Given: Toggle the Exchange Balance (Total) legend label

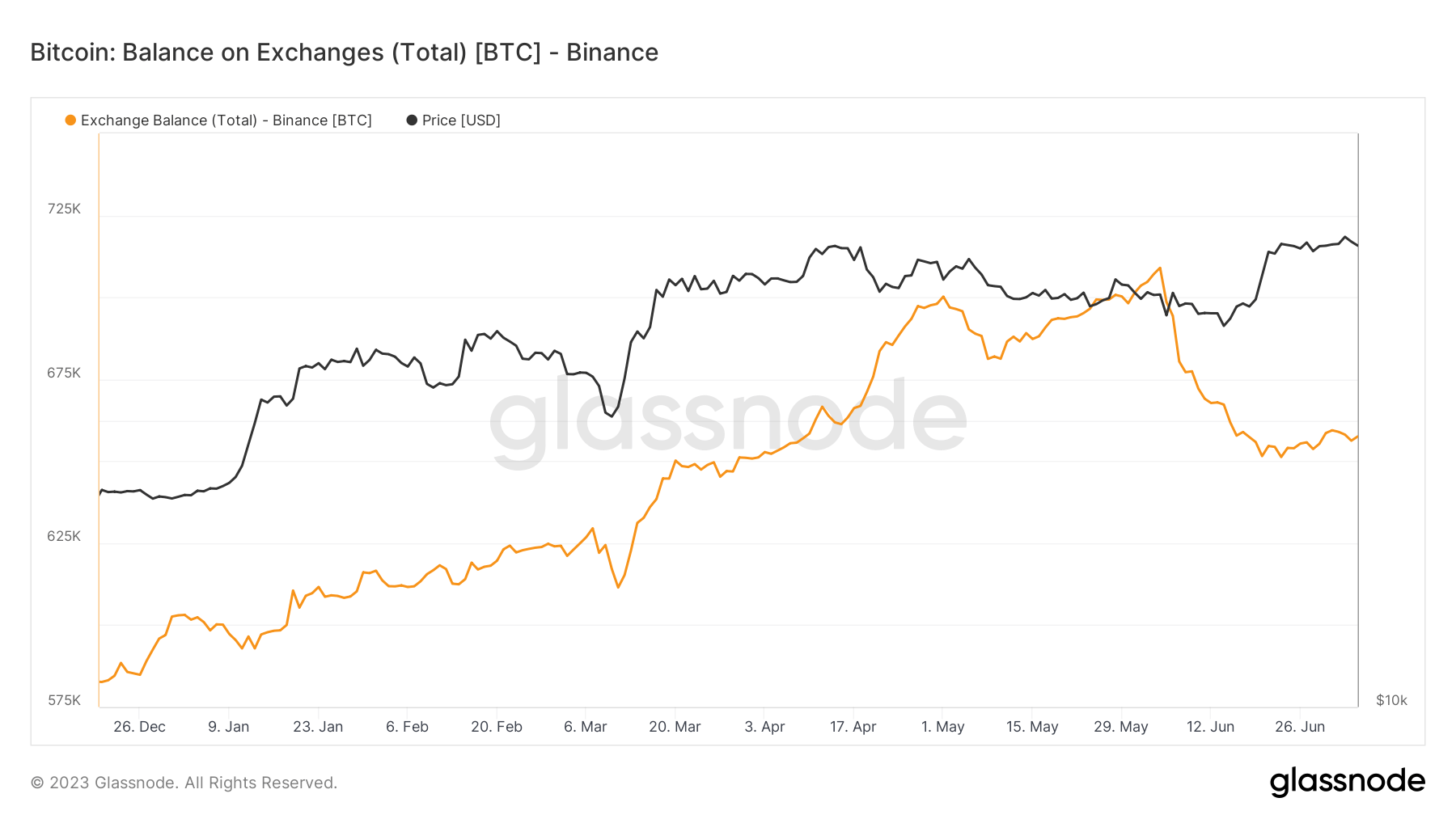Looking at the screenshot, I should (x=226, y=120).
